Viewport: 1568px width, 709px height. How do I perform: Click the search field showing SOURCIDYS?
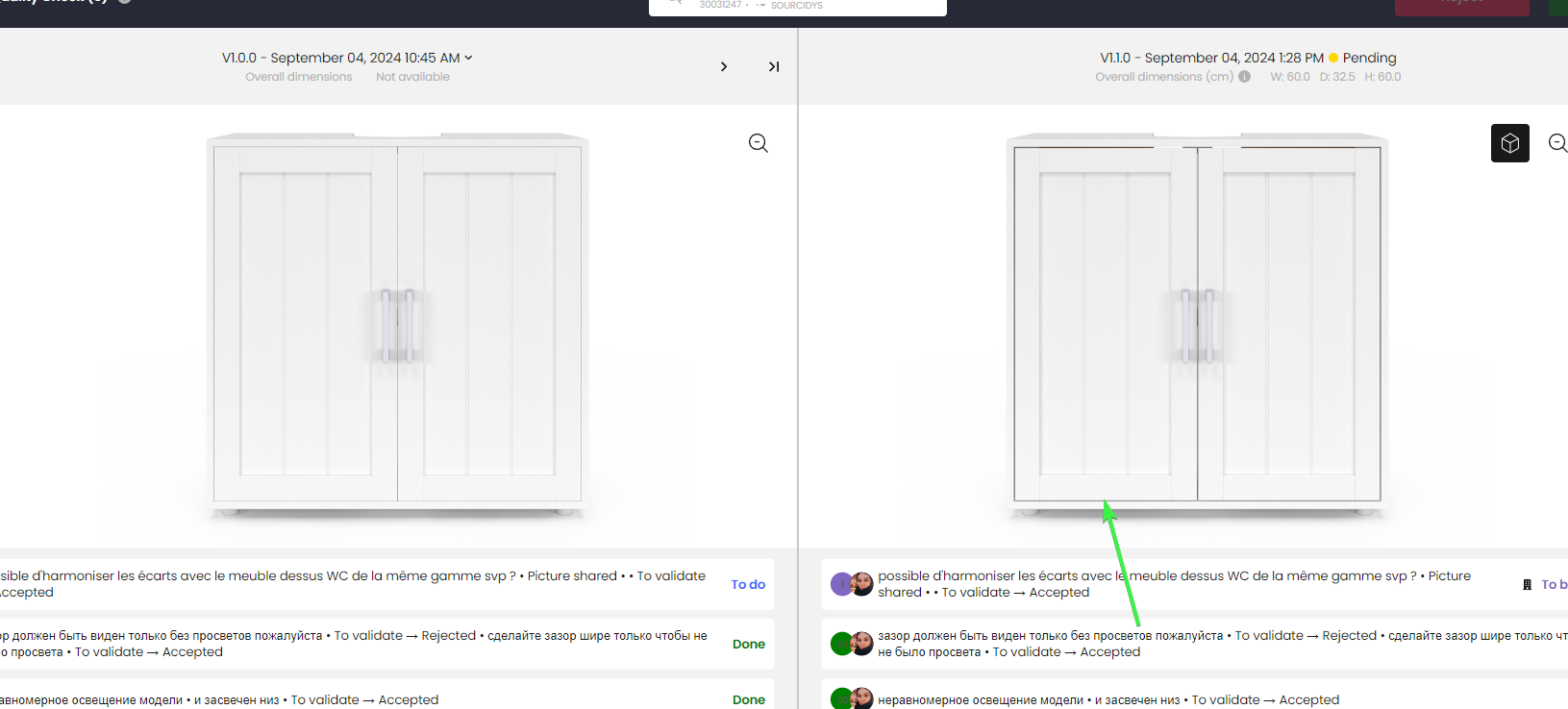[x=798, y=6]
